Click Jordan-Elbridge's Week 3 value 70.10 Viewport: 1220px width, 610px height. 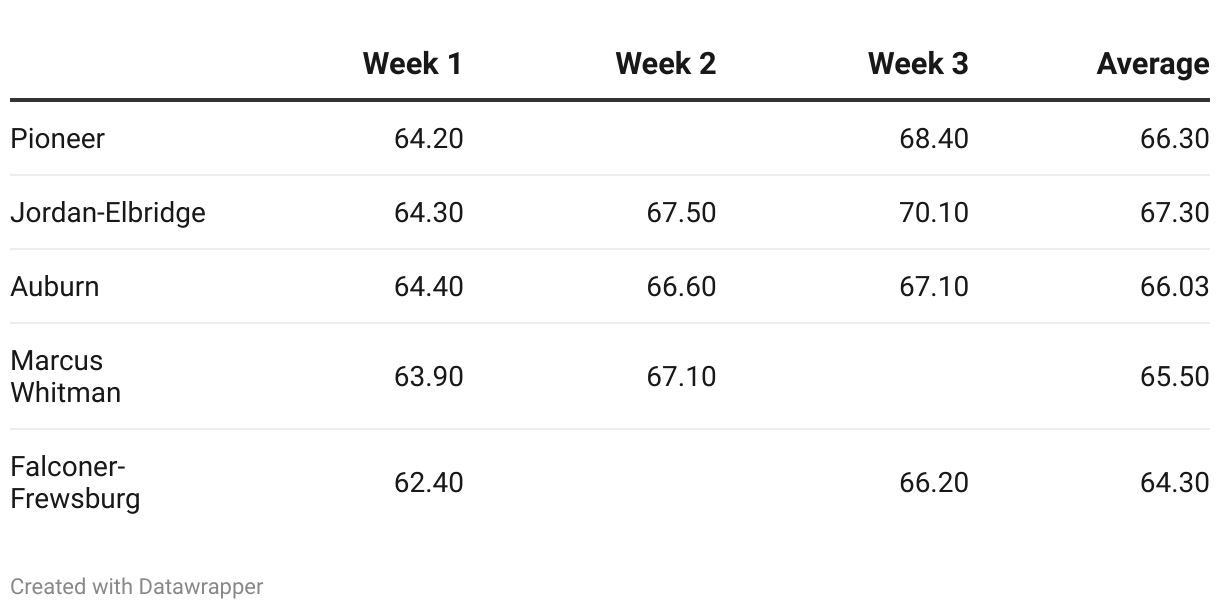click(934, 213)
